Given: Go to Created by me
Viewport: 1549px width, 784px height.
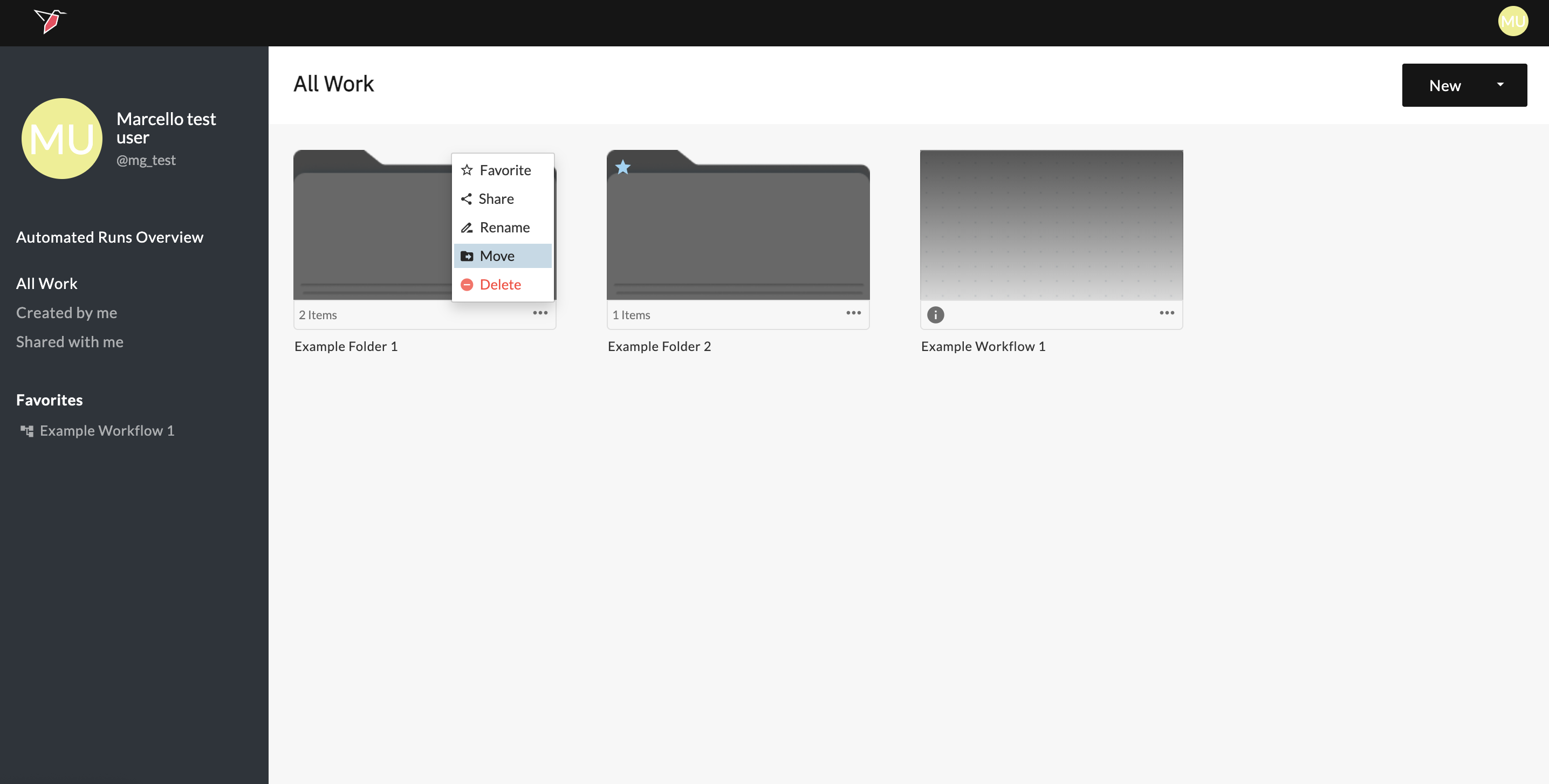Looking at the screenshot, I should [66, 313].
